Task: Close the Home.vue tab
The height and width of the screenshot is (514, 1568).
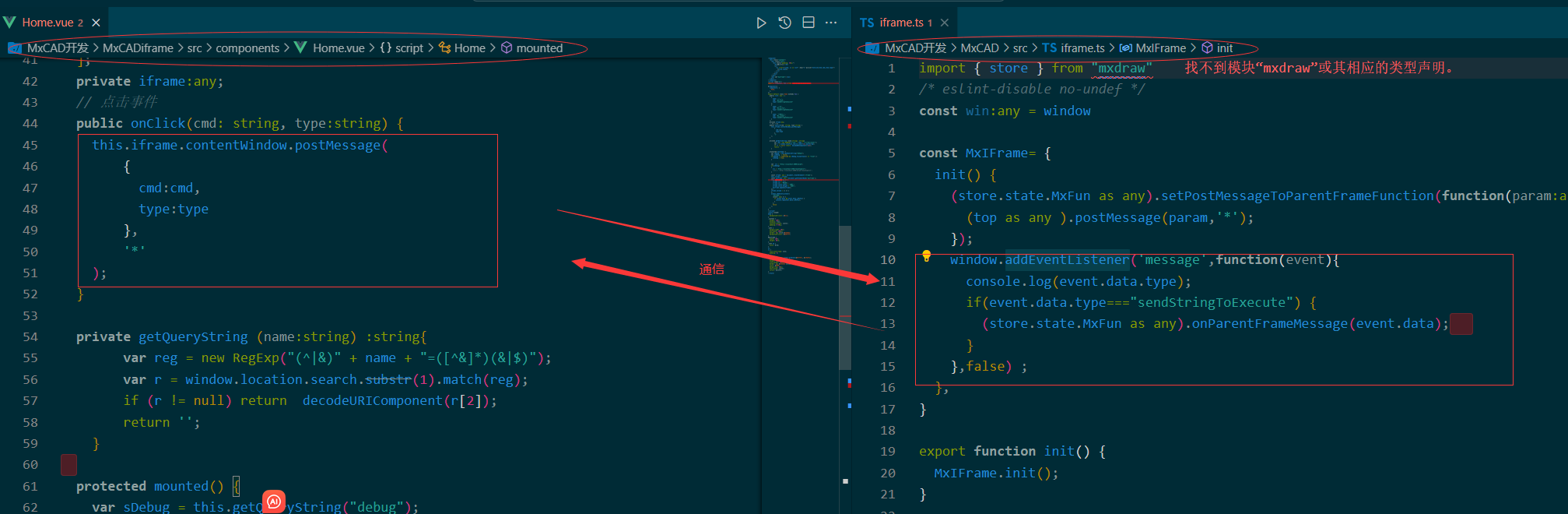Action: tap(96, 23)
